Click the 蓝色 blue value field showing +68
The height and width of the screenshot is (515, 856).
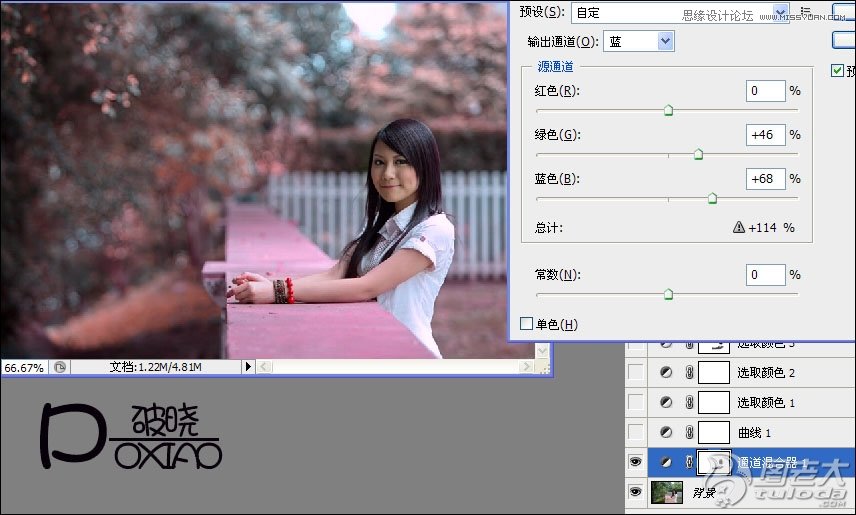click(x=765, y=179)
